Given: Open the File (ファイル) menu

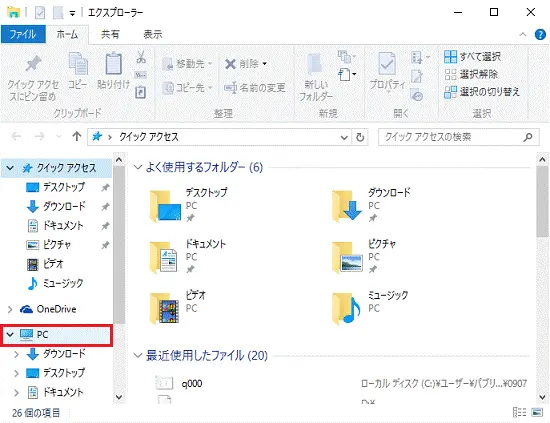Looking at the screenshot, I should point(23,34).
